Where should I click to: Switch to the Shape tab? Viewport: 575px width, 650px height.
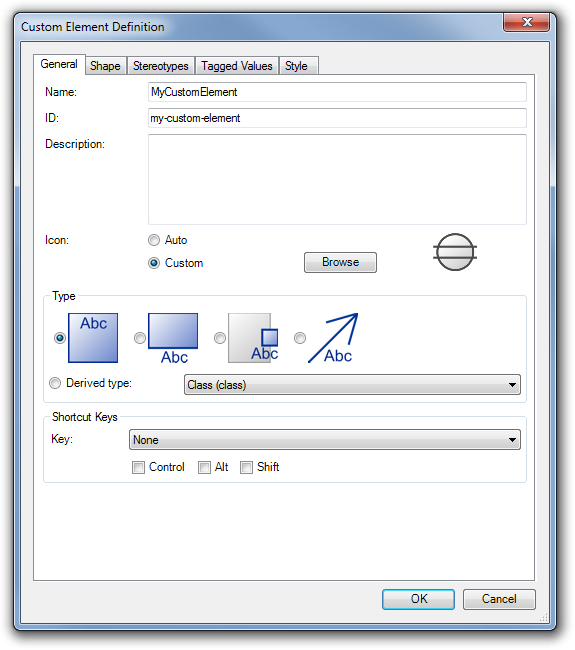point(105,66)
